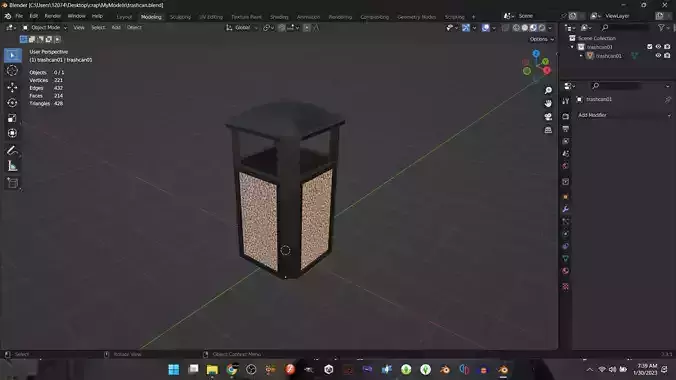Toggle camera view icon in viewport
This screenshot has width=676, height=380.
[548, 117]
